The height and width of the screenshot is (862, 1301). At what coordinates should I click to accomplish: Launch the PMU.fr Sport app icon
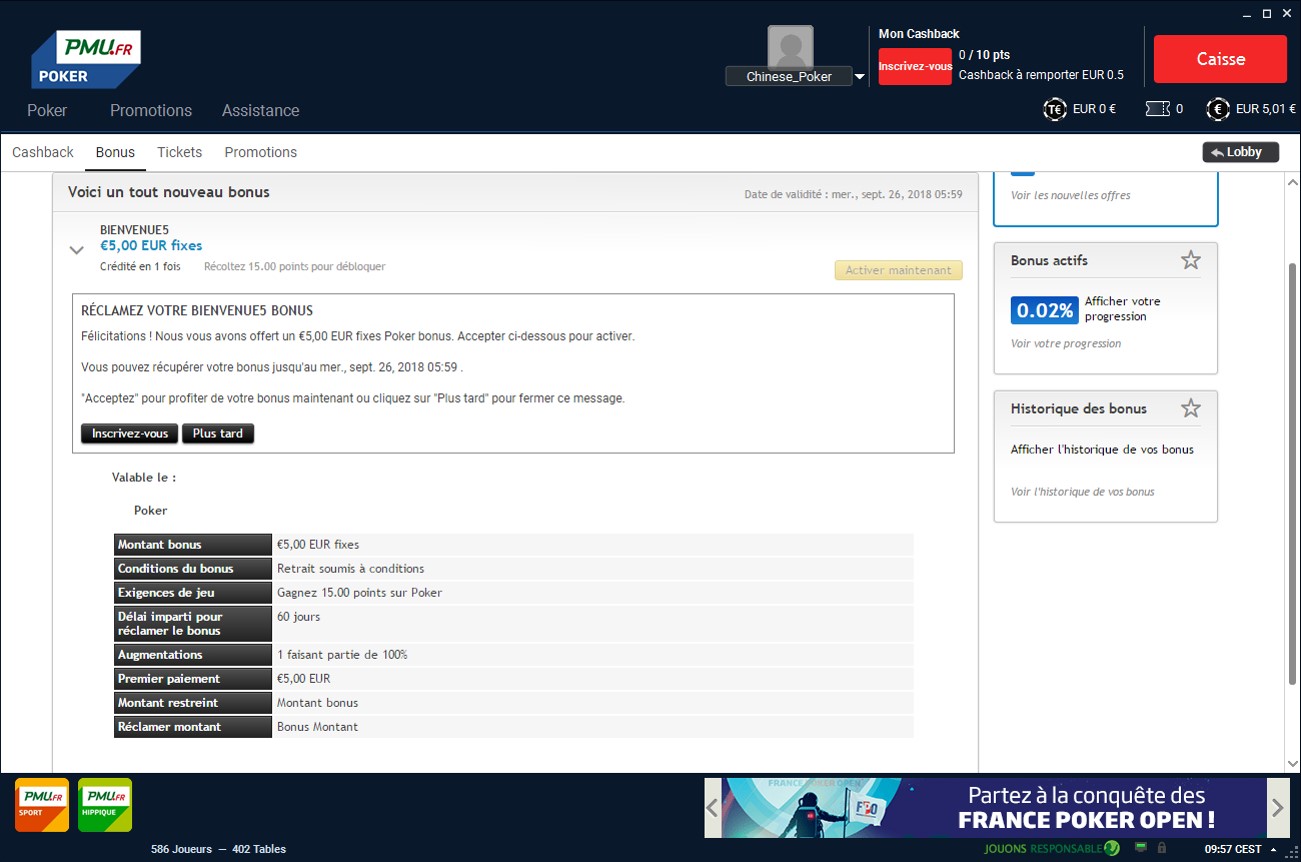coord(42,805)
